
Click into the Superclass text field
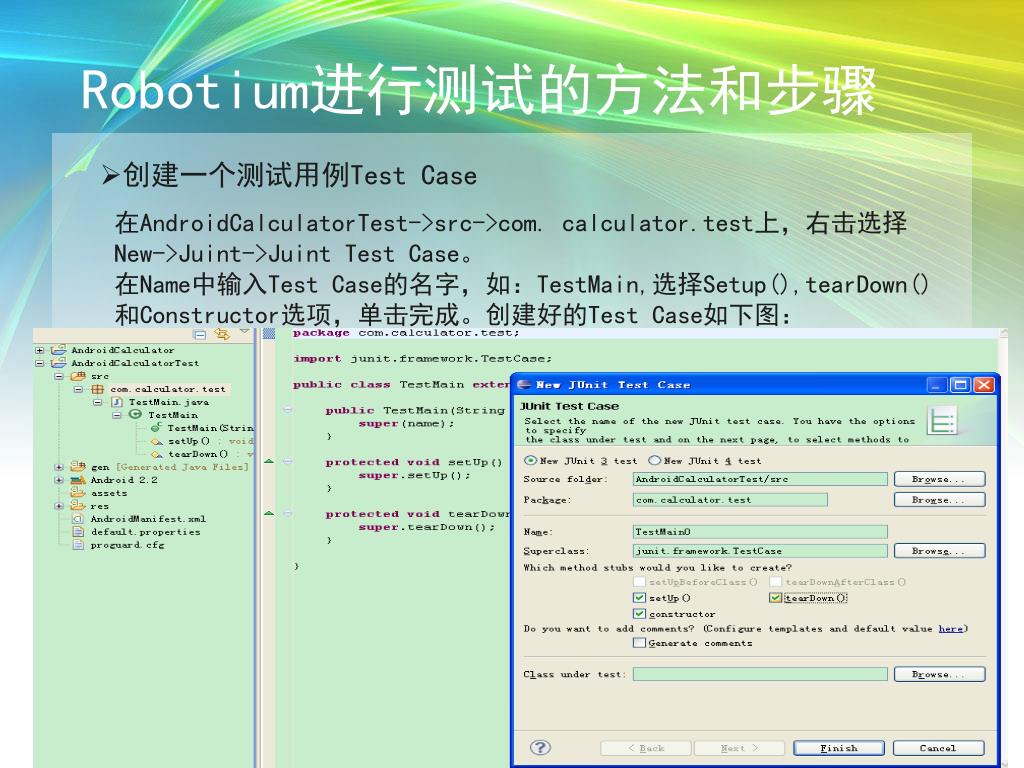tap(760, 551)
